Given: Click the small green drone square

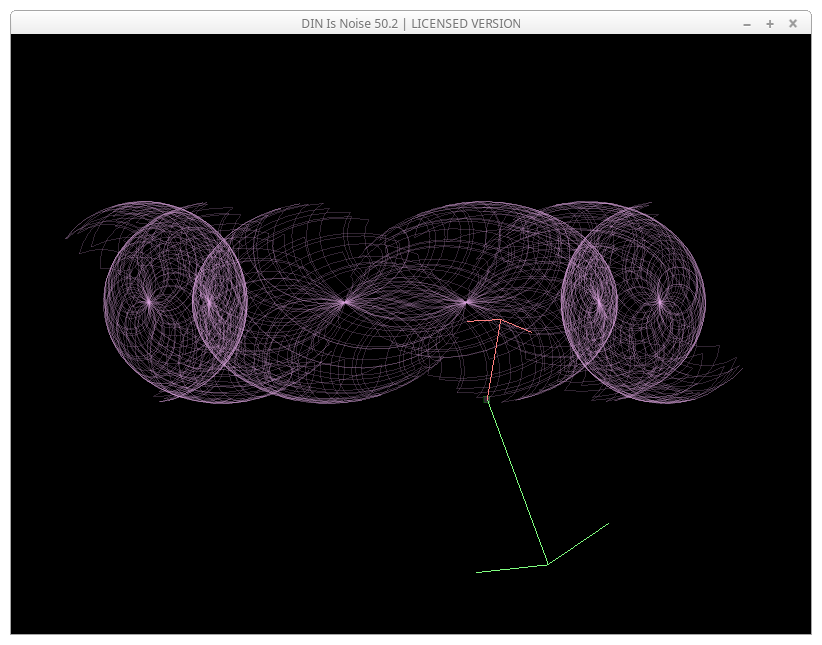Looking at the screenshot, I should tap(487, 399).
